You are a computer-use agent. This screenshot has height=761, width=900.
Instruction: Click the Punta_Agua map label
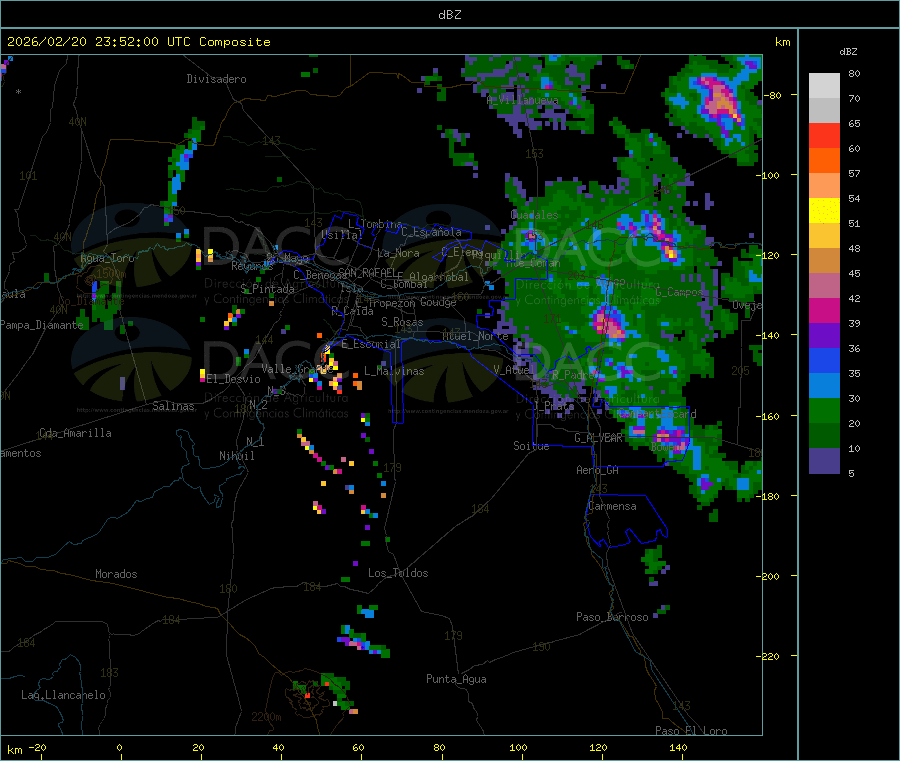[x=456, y=679]
